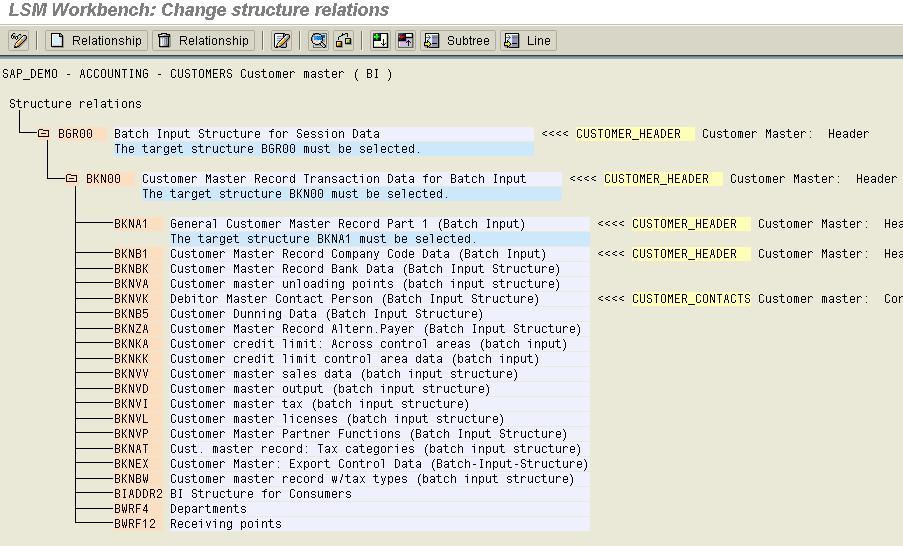Select BKNBK Customer Master Record Bank Data
The height and width of the screenshot is (546, 903).
[130, 269]
